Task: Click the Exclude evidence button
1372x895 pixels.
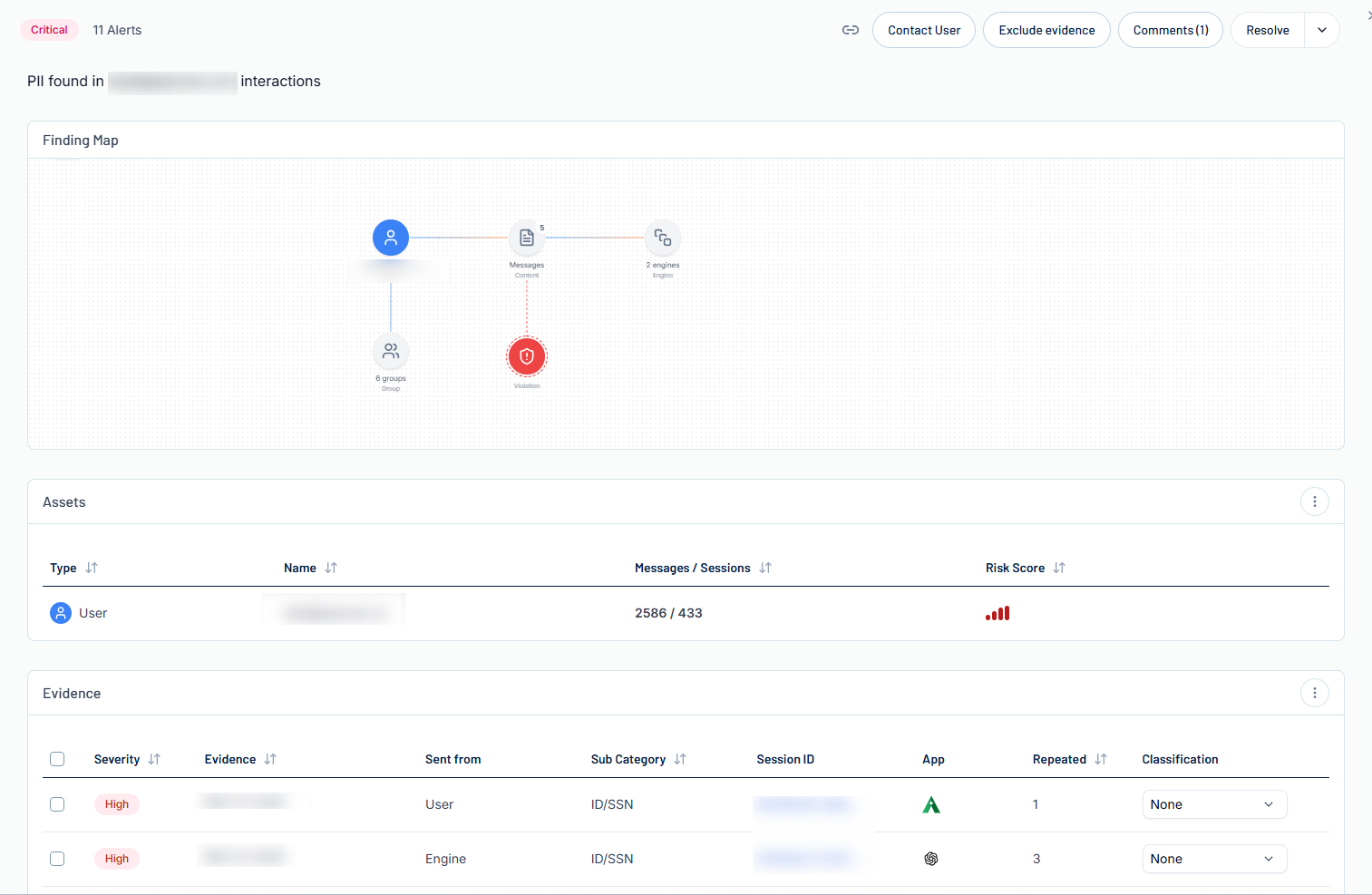Action: click(x=1046, y=30)
